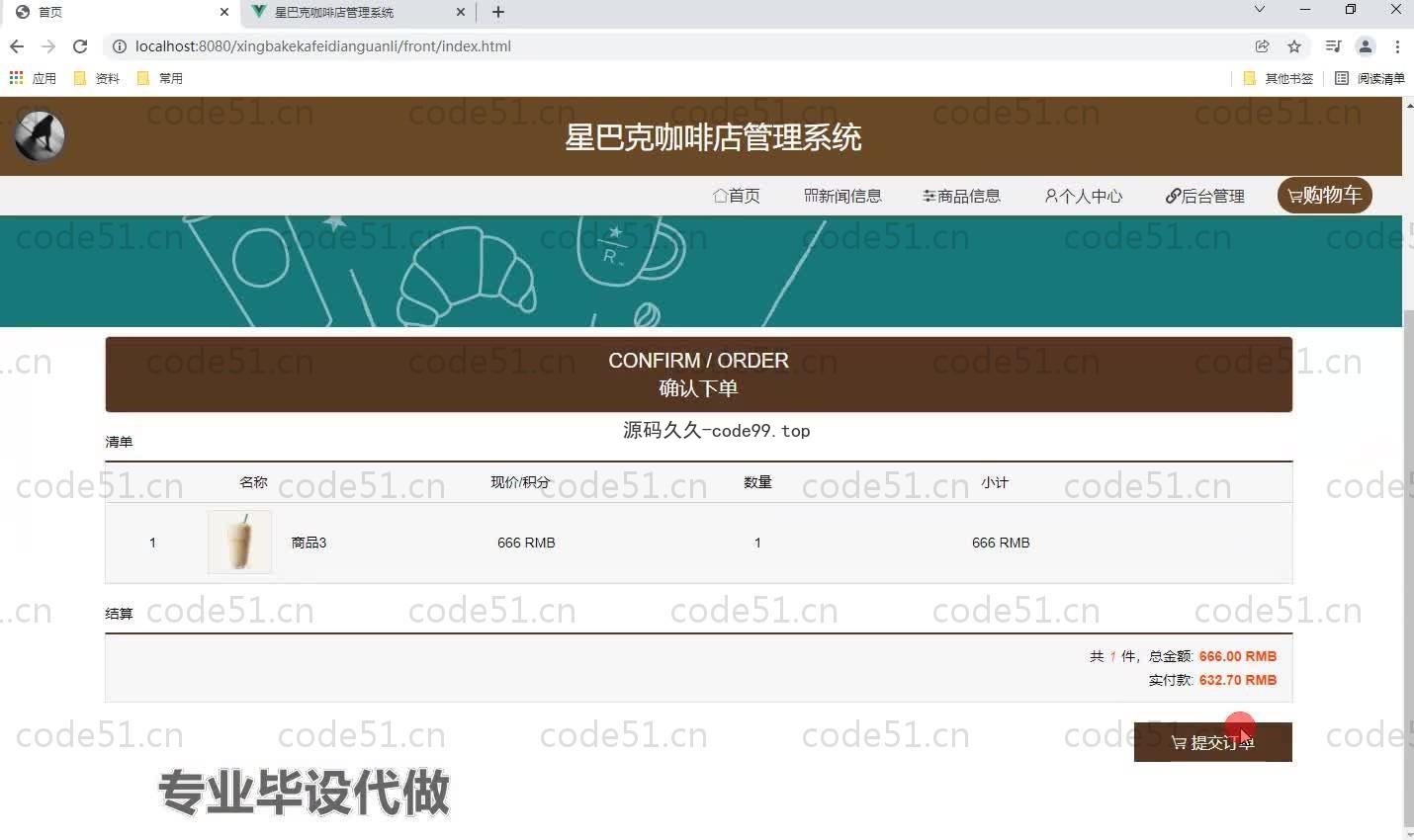Screen dimensions: 1414x840
Task: Click the share page icon
Action: click(1263, 46)
